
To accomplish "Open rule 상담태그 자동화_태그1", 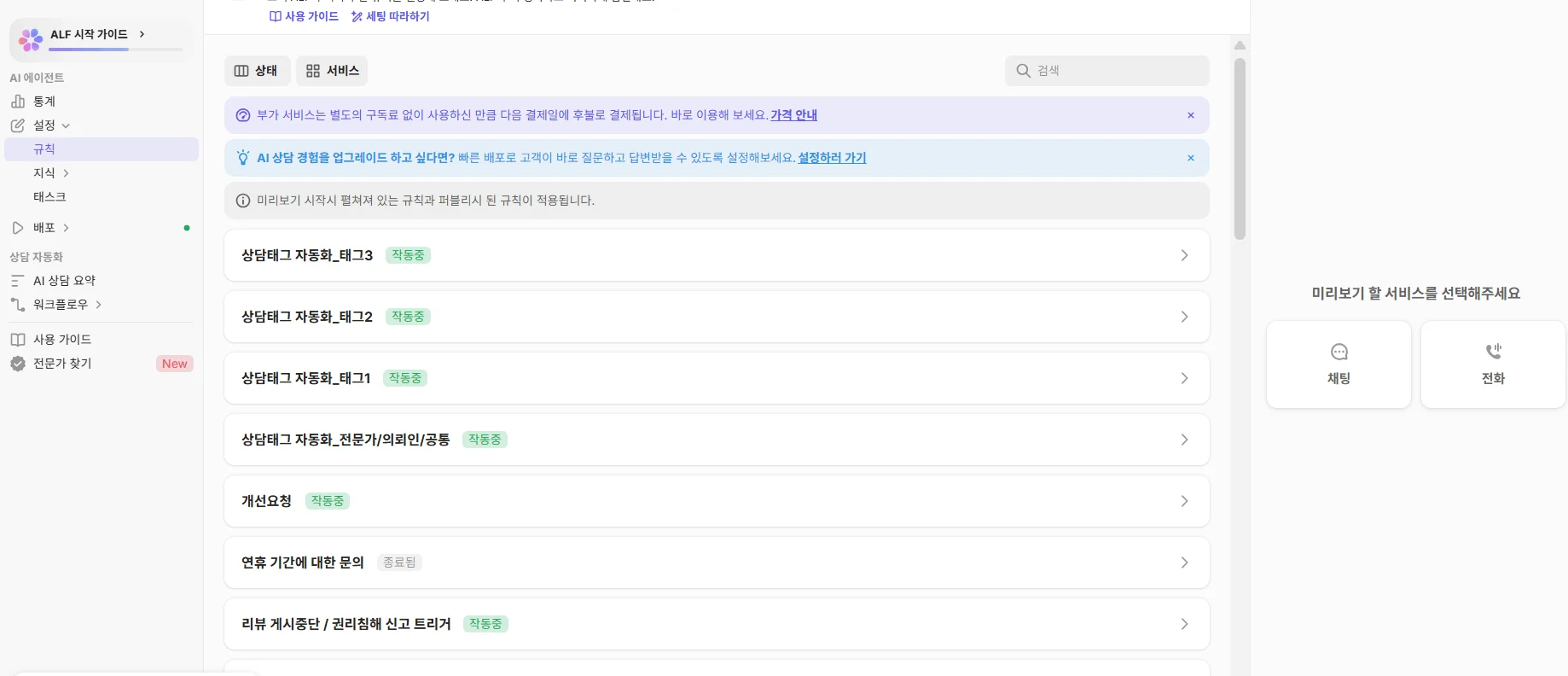I will (x=717, y=378).
